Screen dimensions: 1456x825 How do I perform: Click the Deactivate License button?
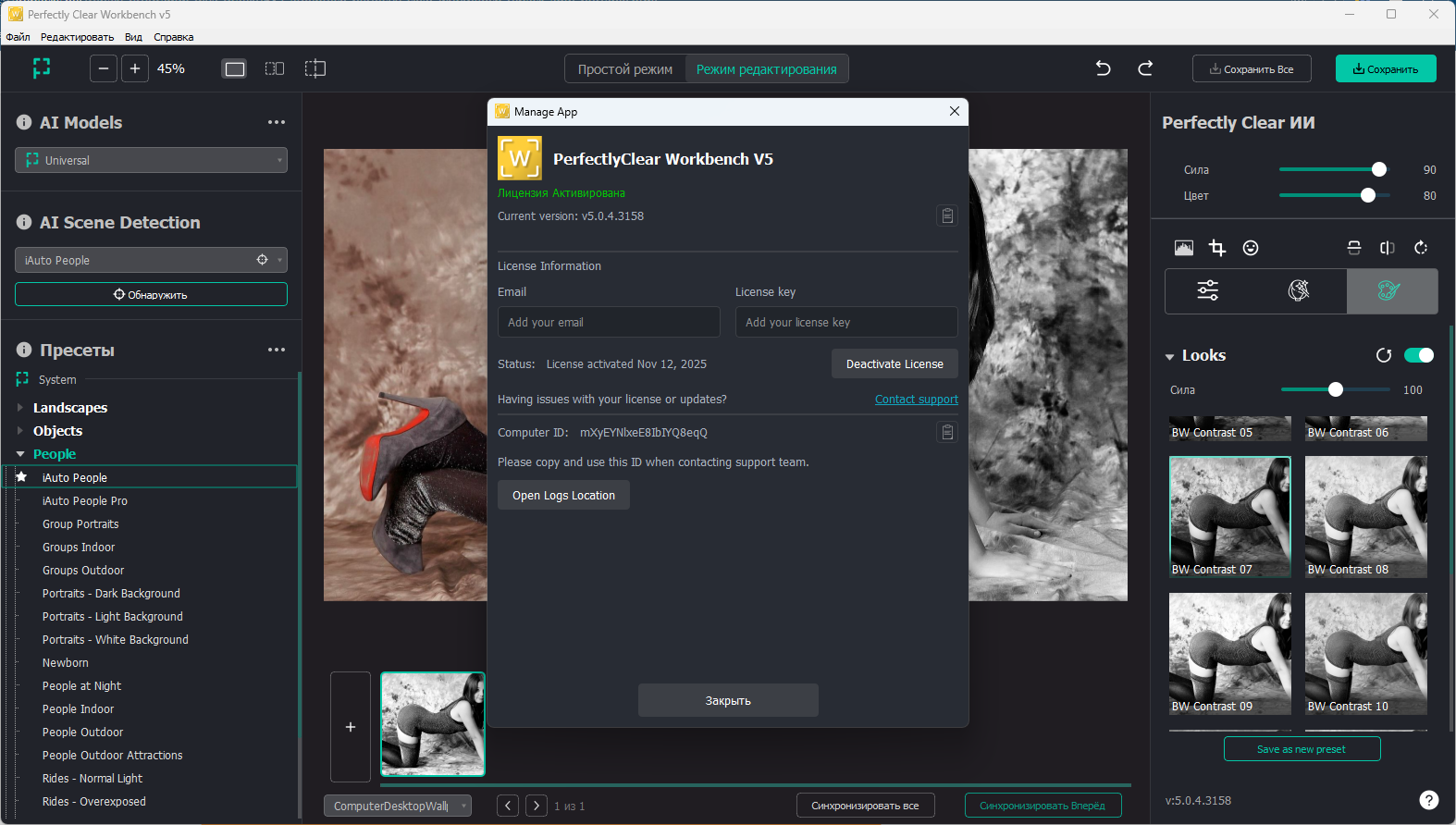(895, 364)
